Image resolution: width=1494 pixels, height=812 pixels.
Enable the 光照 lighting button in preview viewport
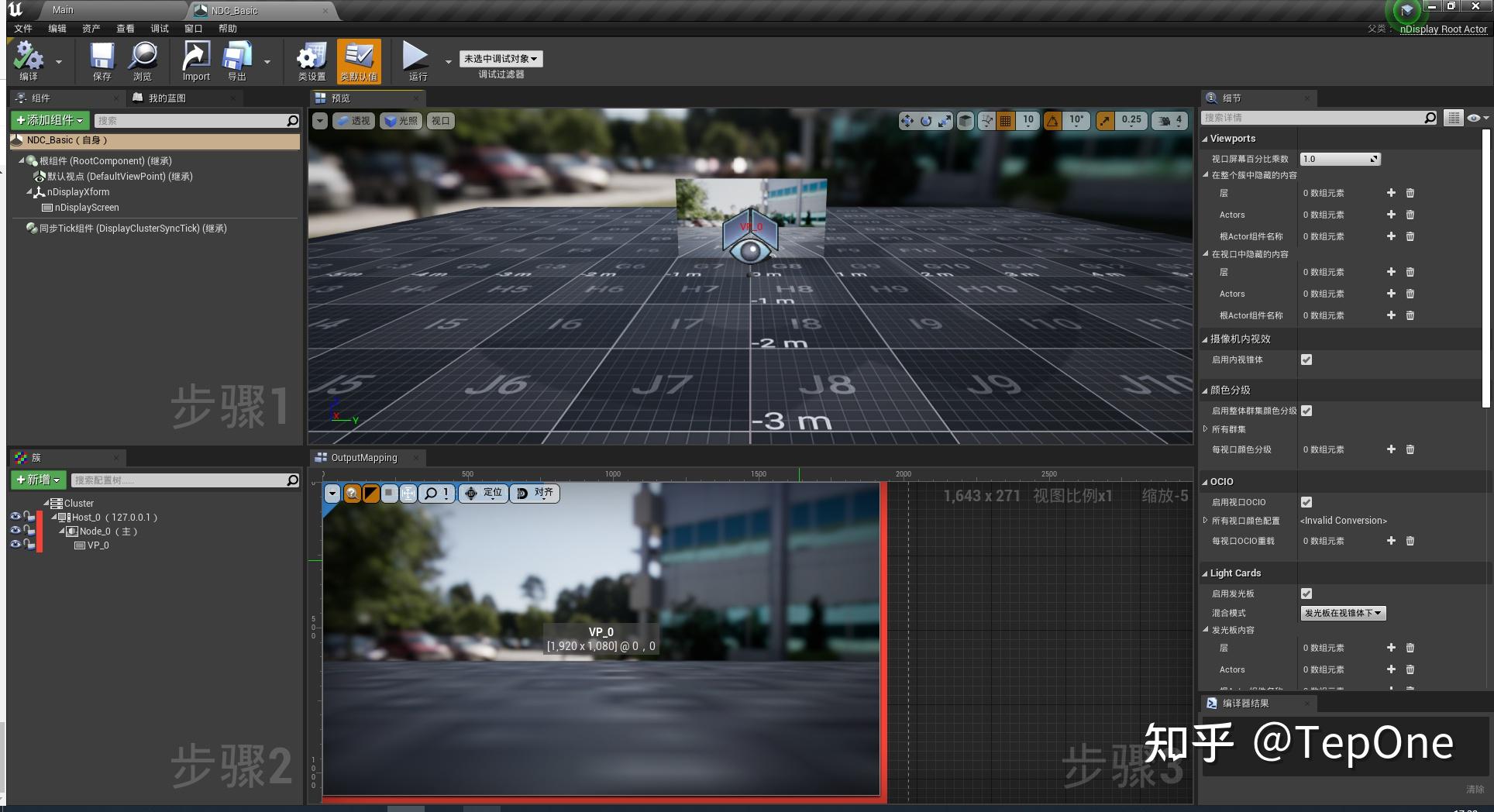400,120
